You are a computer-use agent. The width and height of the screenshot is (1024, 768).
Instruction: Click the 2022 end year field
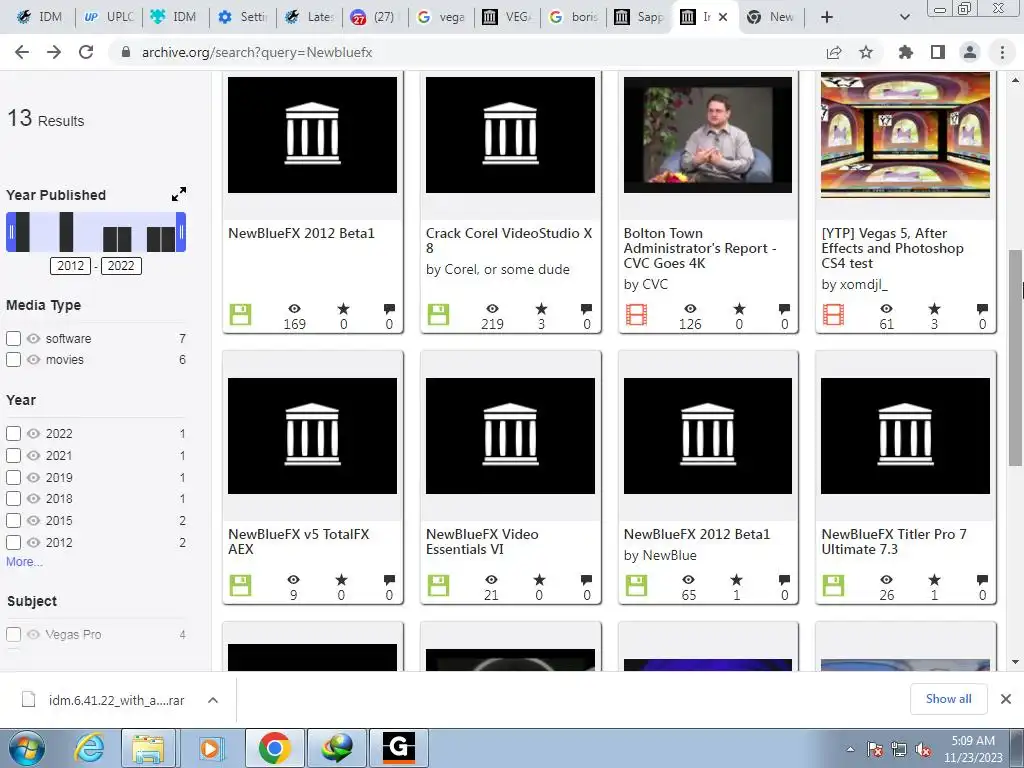point(121,265)
